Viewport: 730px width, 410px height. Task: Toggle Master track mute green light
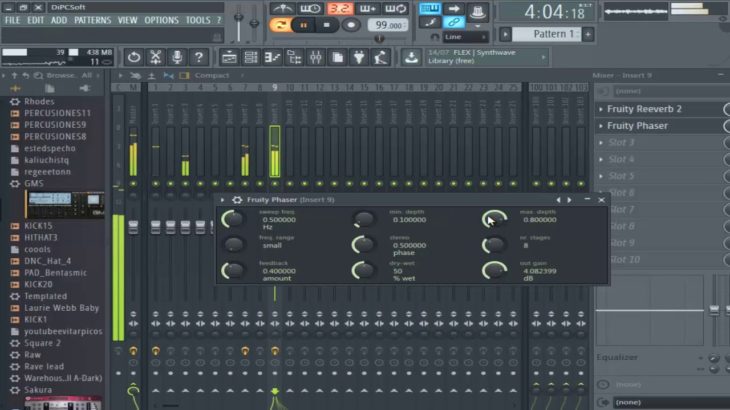click(x=133, y=184)
